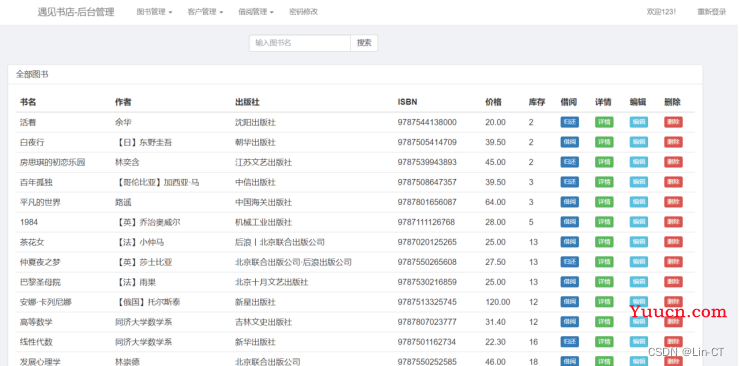View 详情 for 高等数学

tap(604, 322)
